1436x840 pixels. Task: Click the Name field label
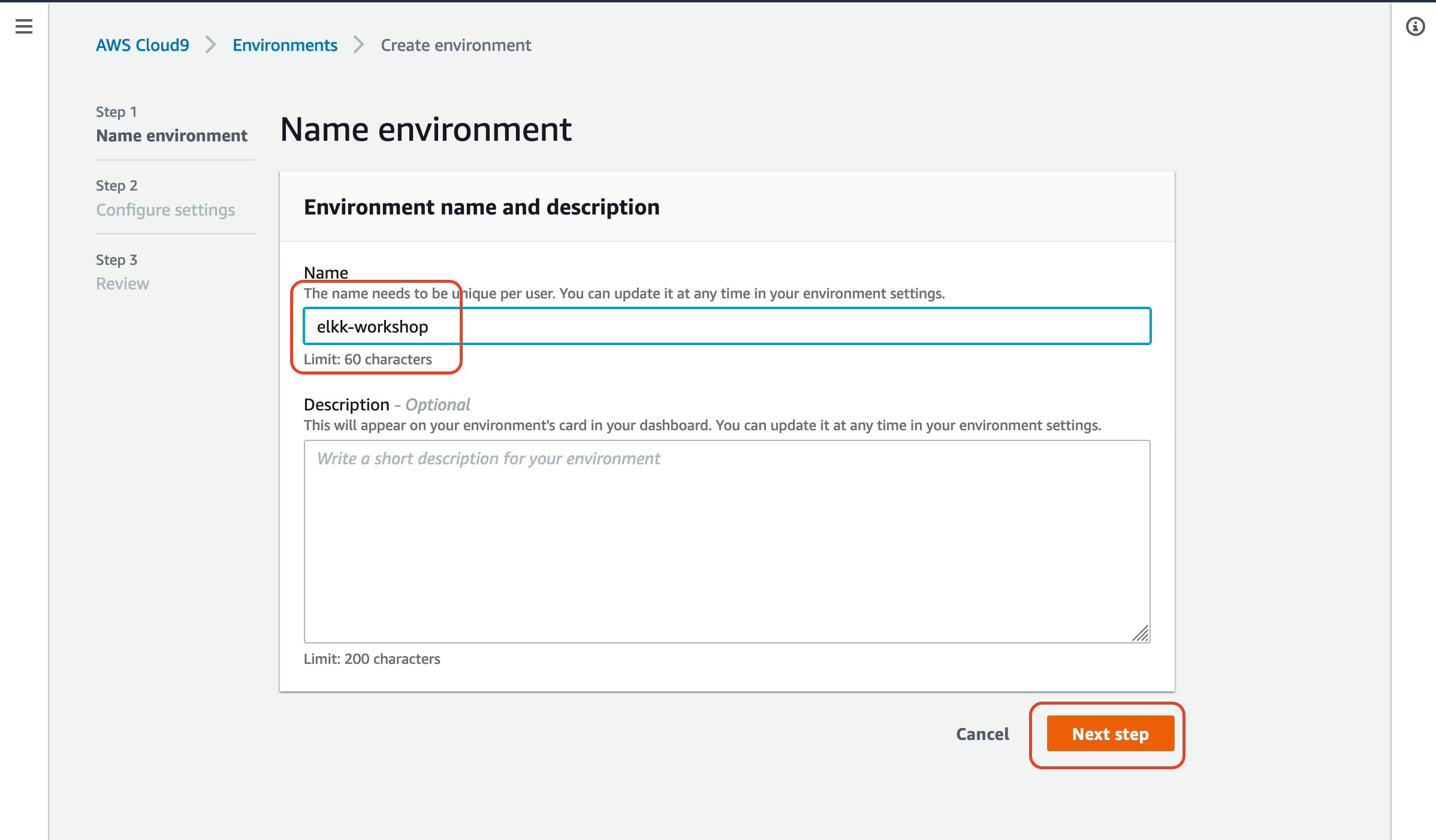[x=326, y=273]
